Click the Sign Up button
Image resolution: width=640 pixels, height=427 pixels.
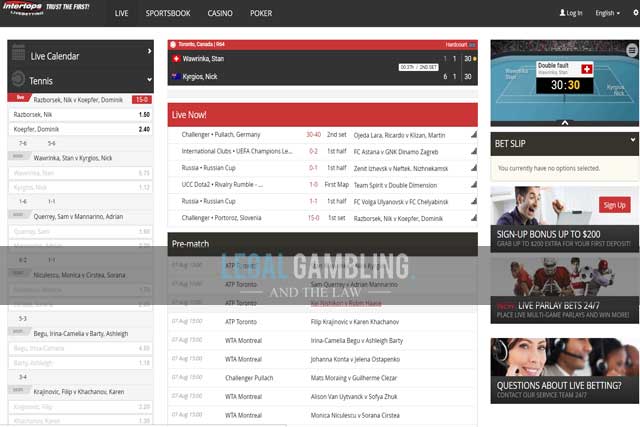click(x=614, y=205)
